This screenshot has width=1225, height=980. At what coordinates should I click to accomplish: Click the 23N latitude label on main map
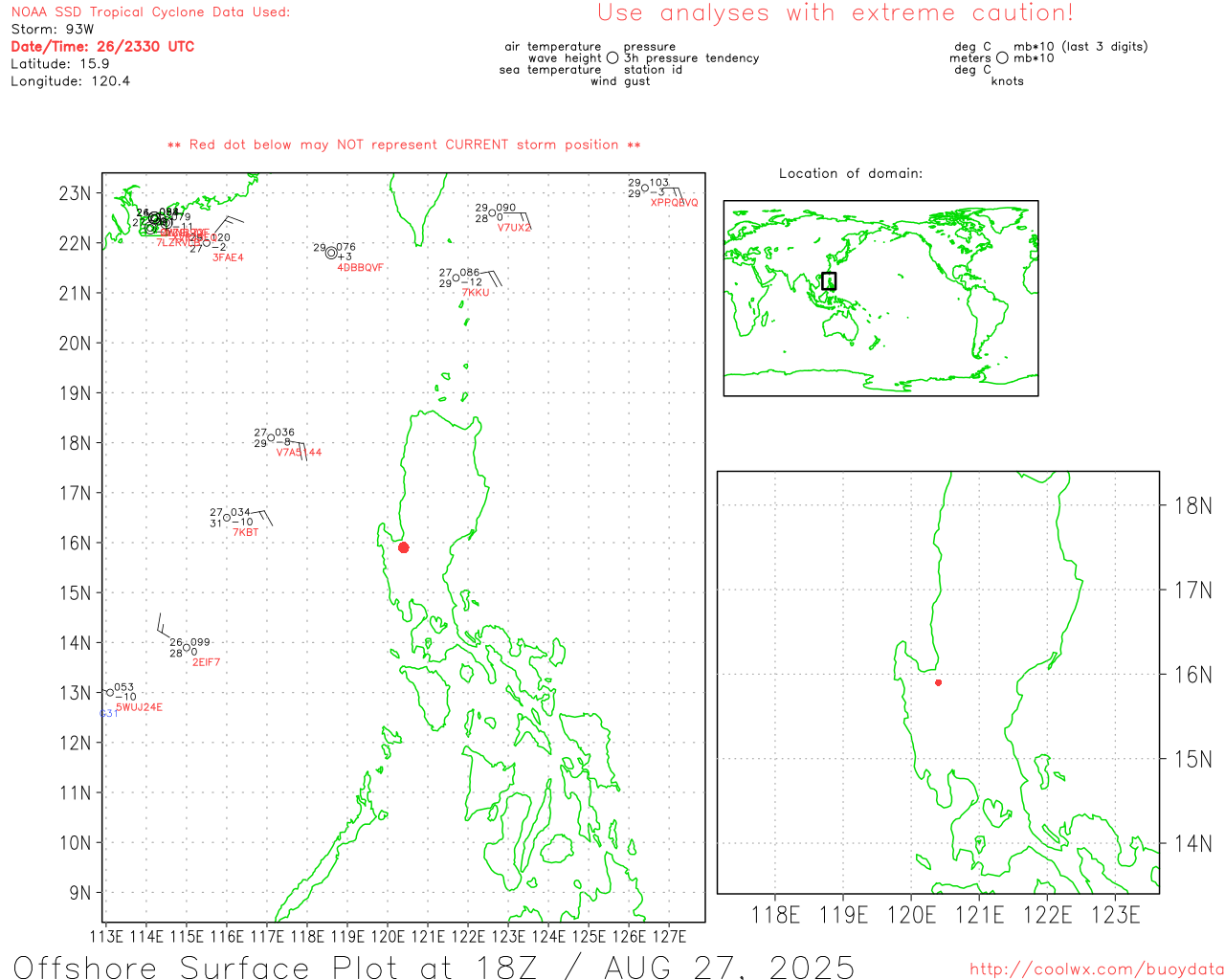point(75,193)
